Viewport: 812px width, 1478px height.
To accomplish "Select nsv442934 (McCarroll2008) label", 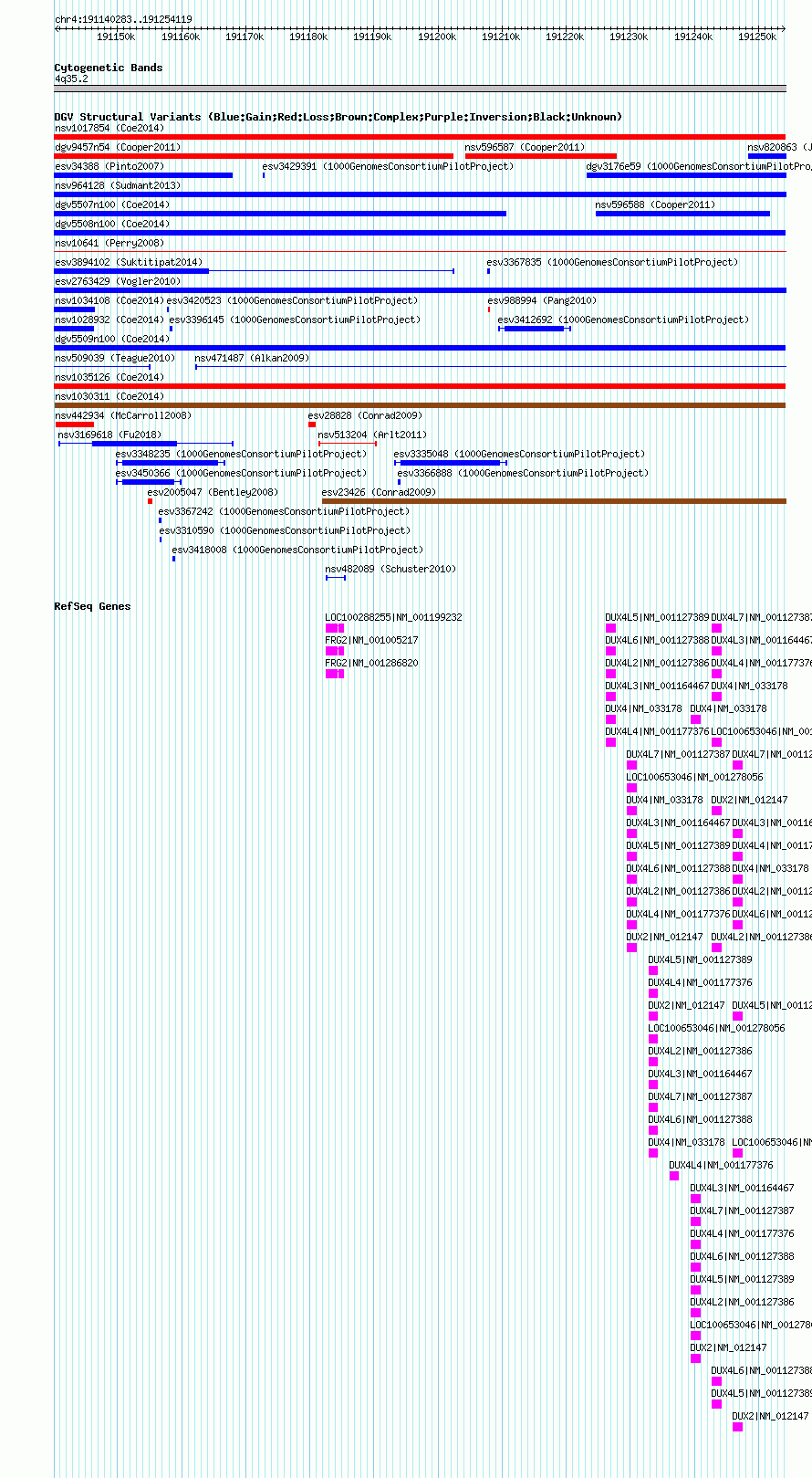I will coord(123,415).
